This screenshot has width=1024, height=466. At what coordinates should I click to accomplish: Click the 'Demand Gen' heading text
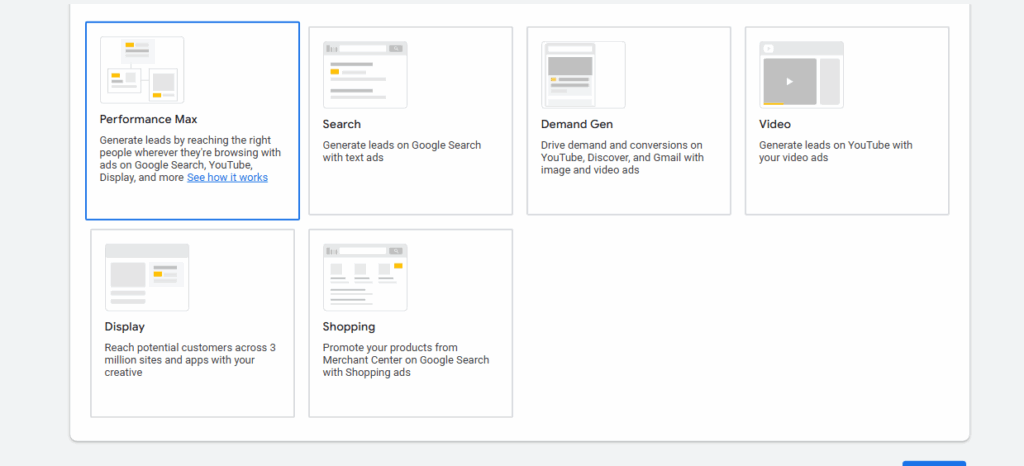click(577, 124)
